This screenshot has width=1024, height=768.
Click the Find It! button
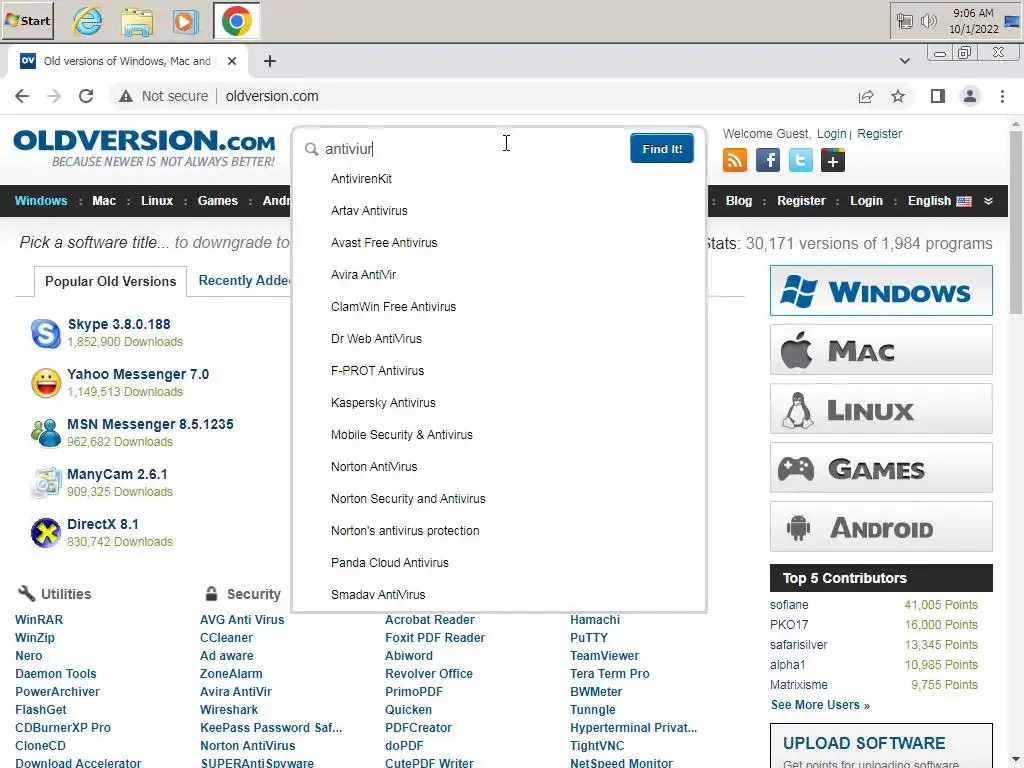pos(662,149)
